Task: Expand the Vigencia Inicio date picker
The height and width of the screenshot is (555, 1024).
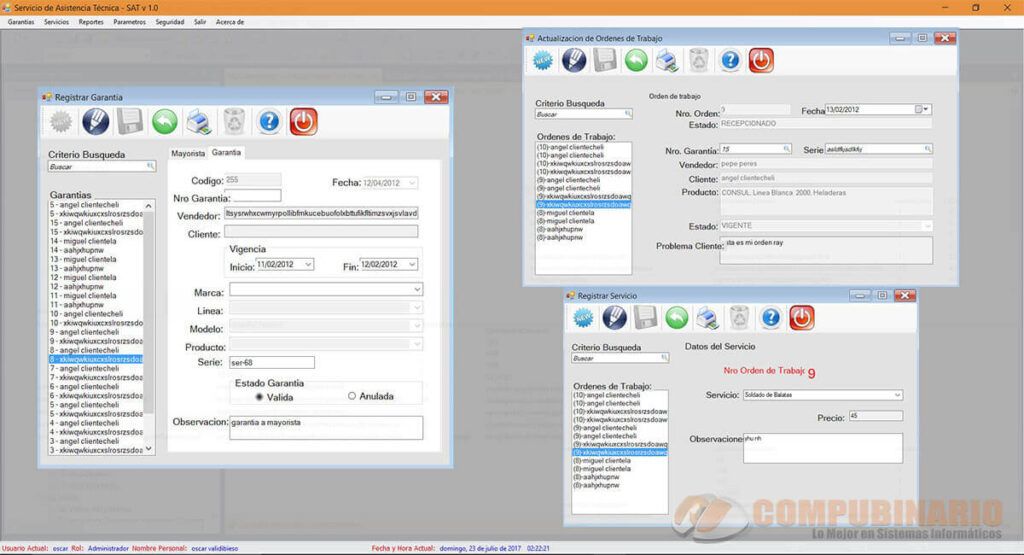Action: 308,264
